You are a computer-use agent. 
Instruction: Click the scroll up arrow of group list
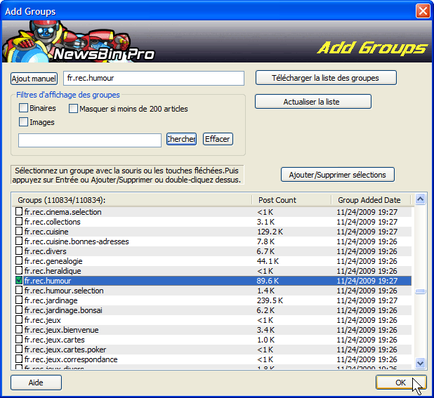click(x=420, y=199)
